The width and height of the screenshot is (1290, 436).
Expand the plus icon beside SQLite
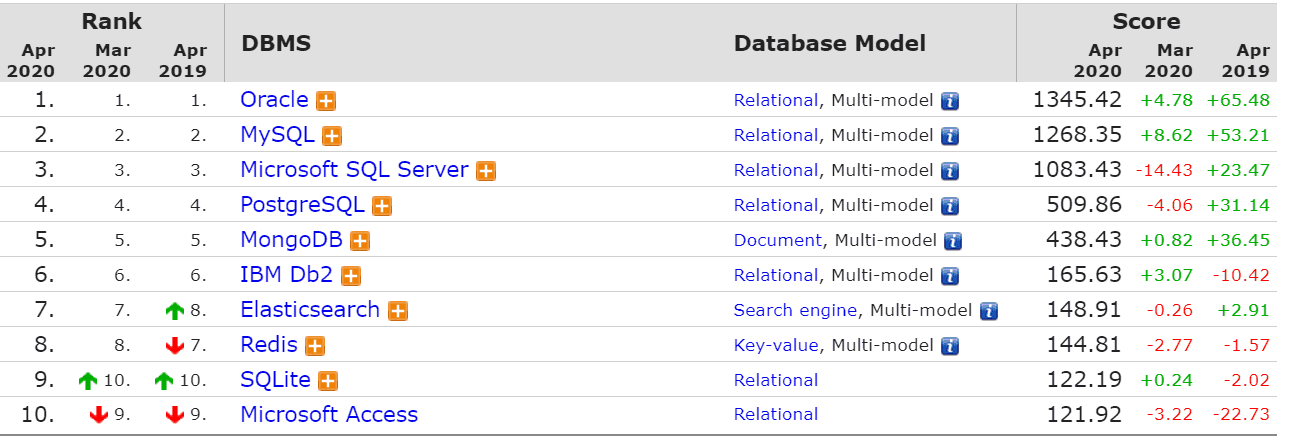(x=328, y=381)
